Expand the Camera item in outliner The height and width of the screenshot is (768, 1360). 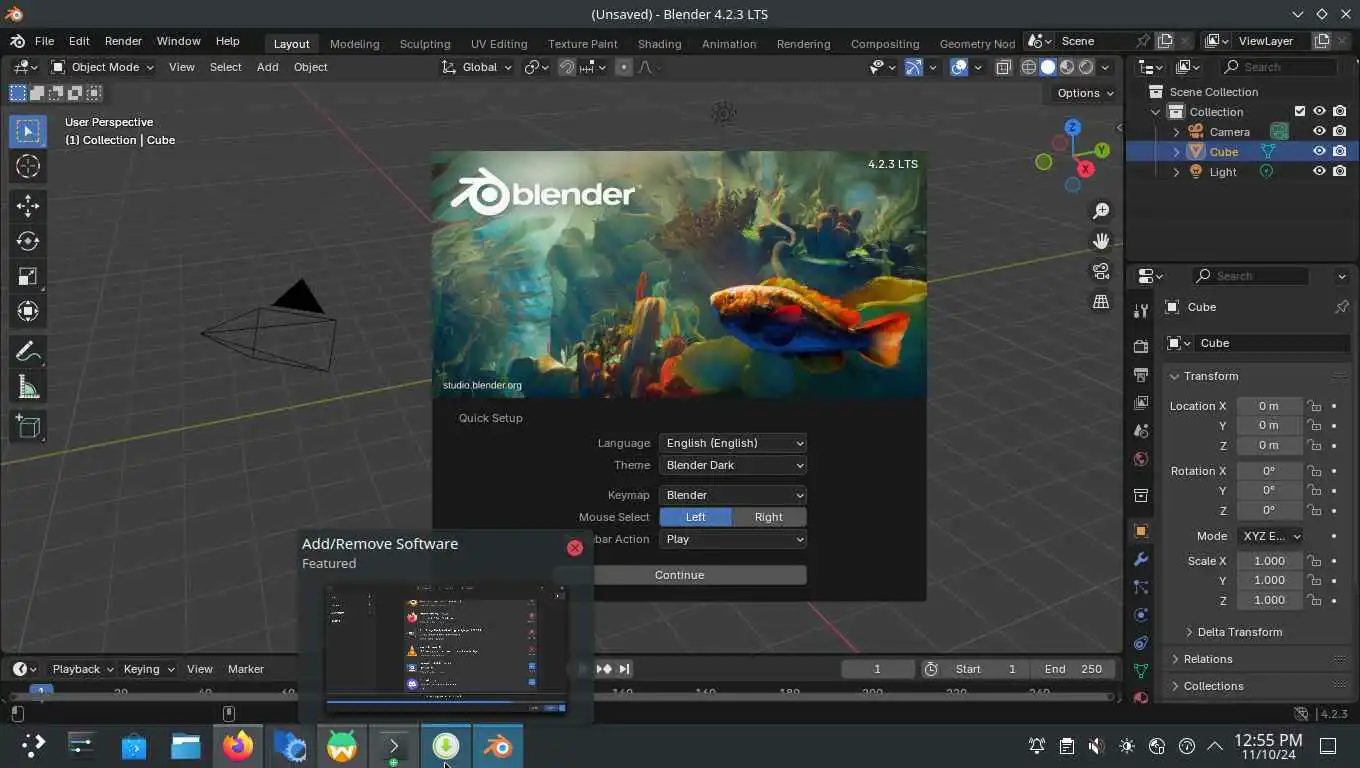pyautogui.click(x=1177, y=132)
